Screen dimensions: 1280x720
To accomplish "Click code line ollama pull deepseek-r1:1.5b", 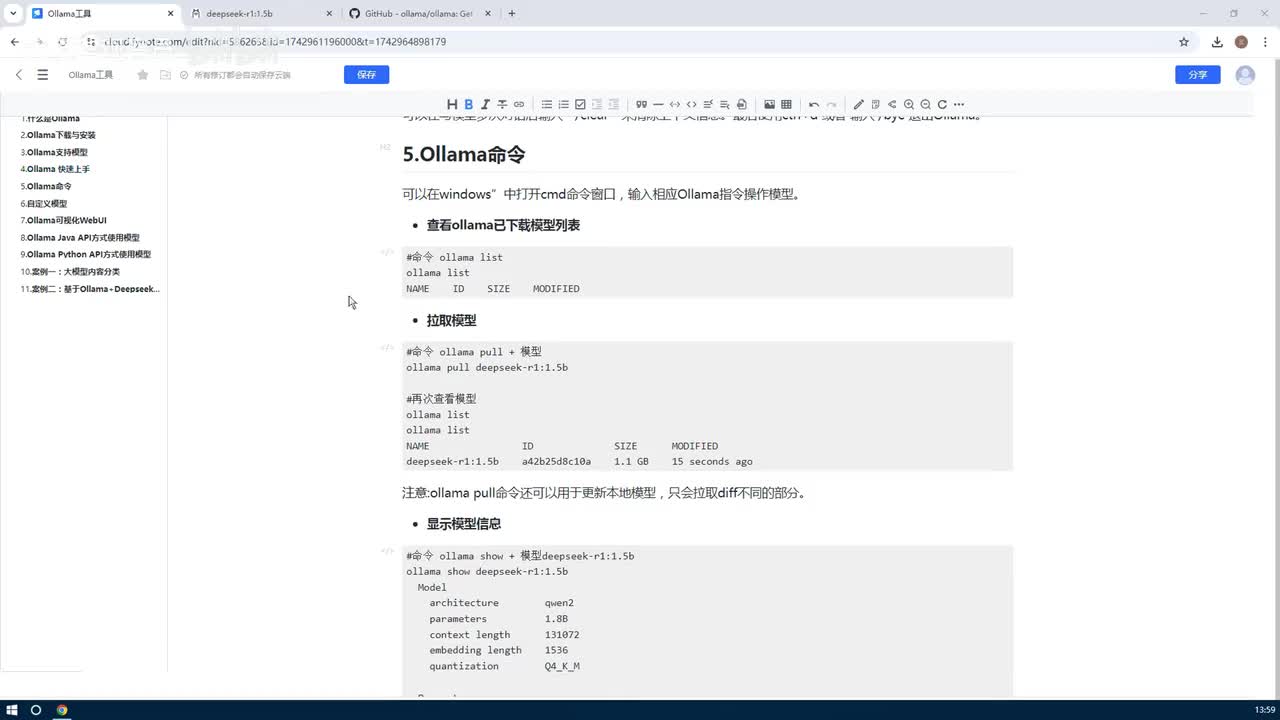I will (x=487, y=367).
